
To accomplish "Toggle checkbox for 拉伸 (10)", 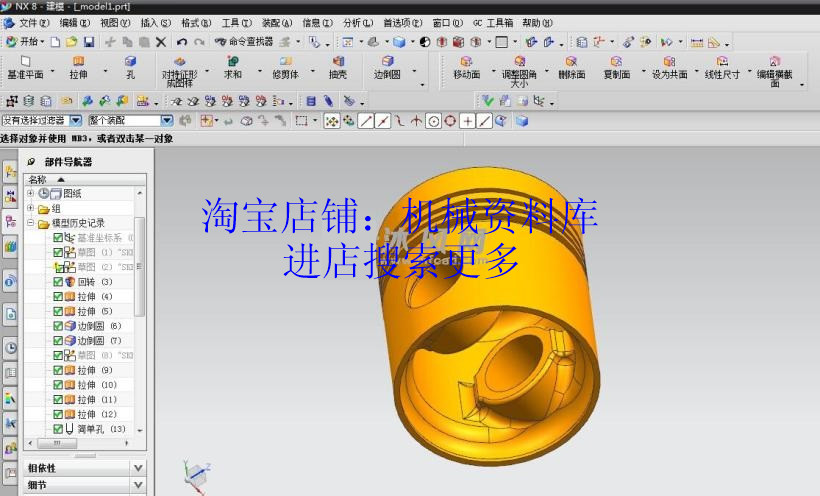I will [x=58, y=385].
